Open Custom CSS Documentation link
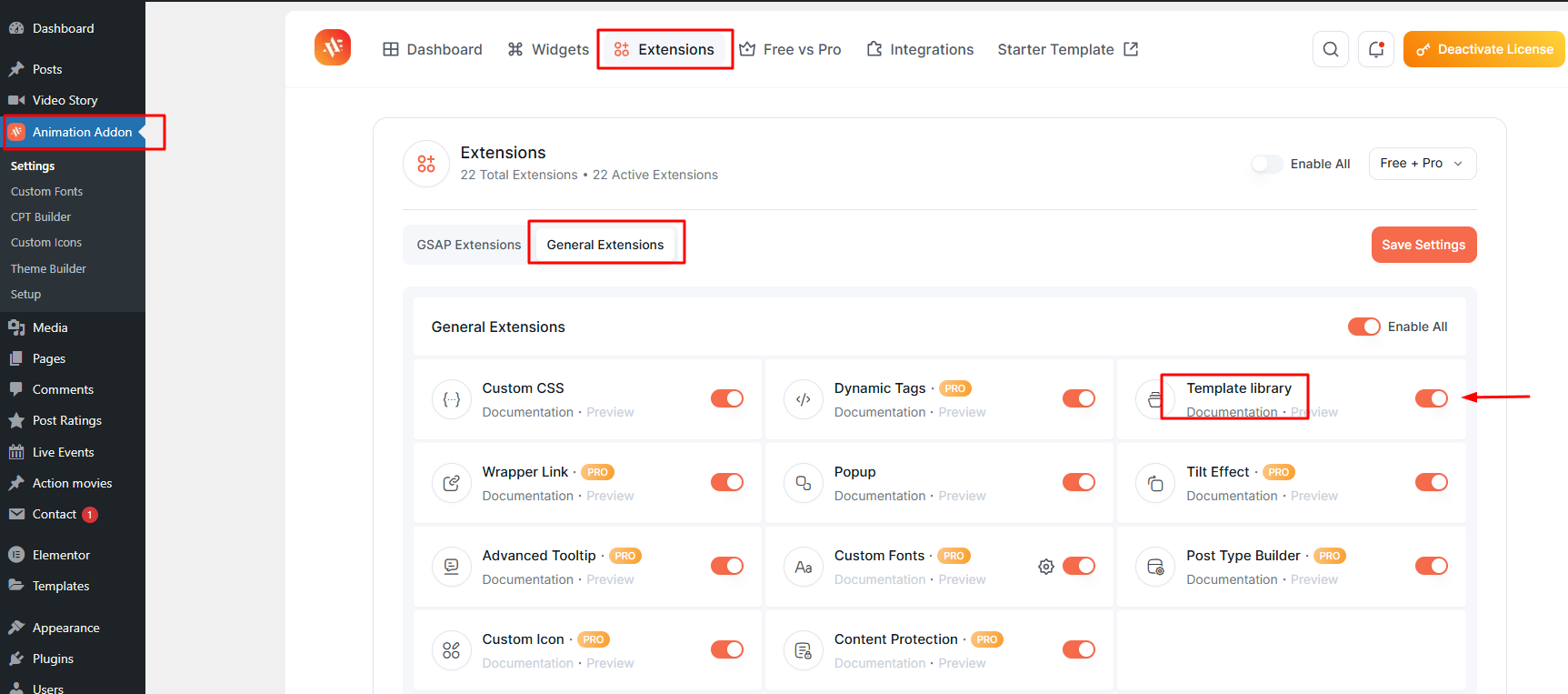1568x694 pixels. (528, 412)
